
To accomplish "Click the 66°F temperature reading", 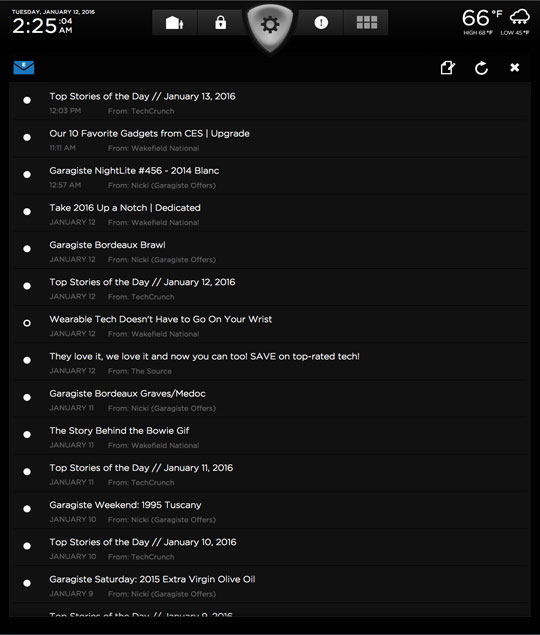I will 482,18.
